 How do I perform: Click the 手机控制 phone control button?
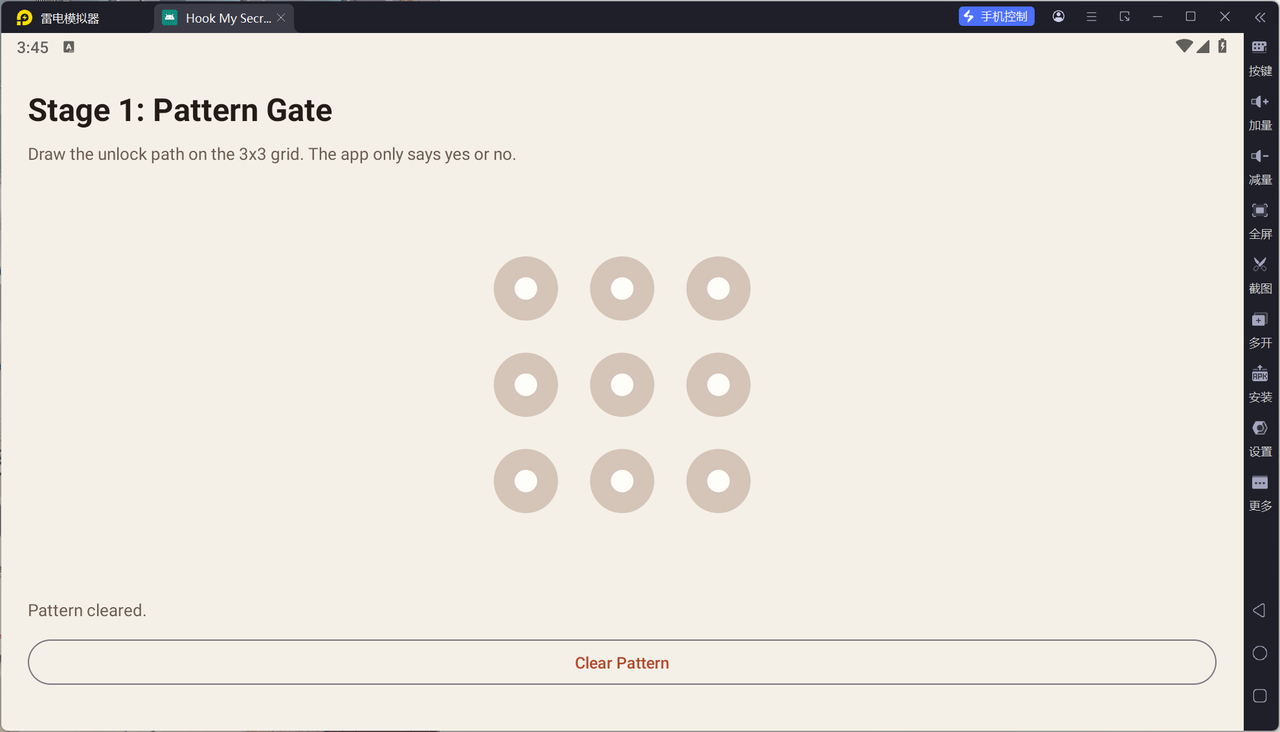point(996,16)
